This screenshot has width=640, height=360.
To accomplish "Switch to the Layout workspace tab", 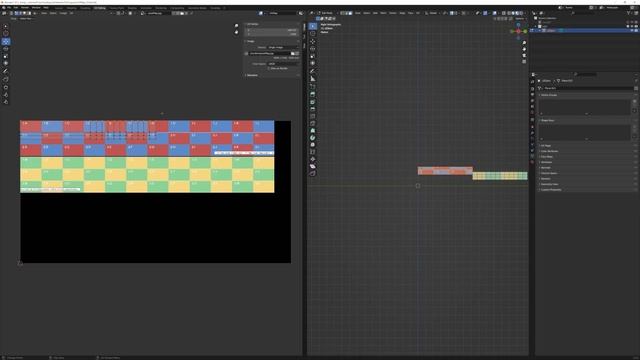I will 58,8.
